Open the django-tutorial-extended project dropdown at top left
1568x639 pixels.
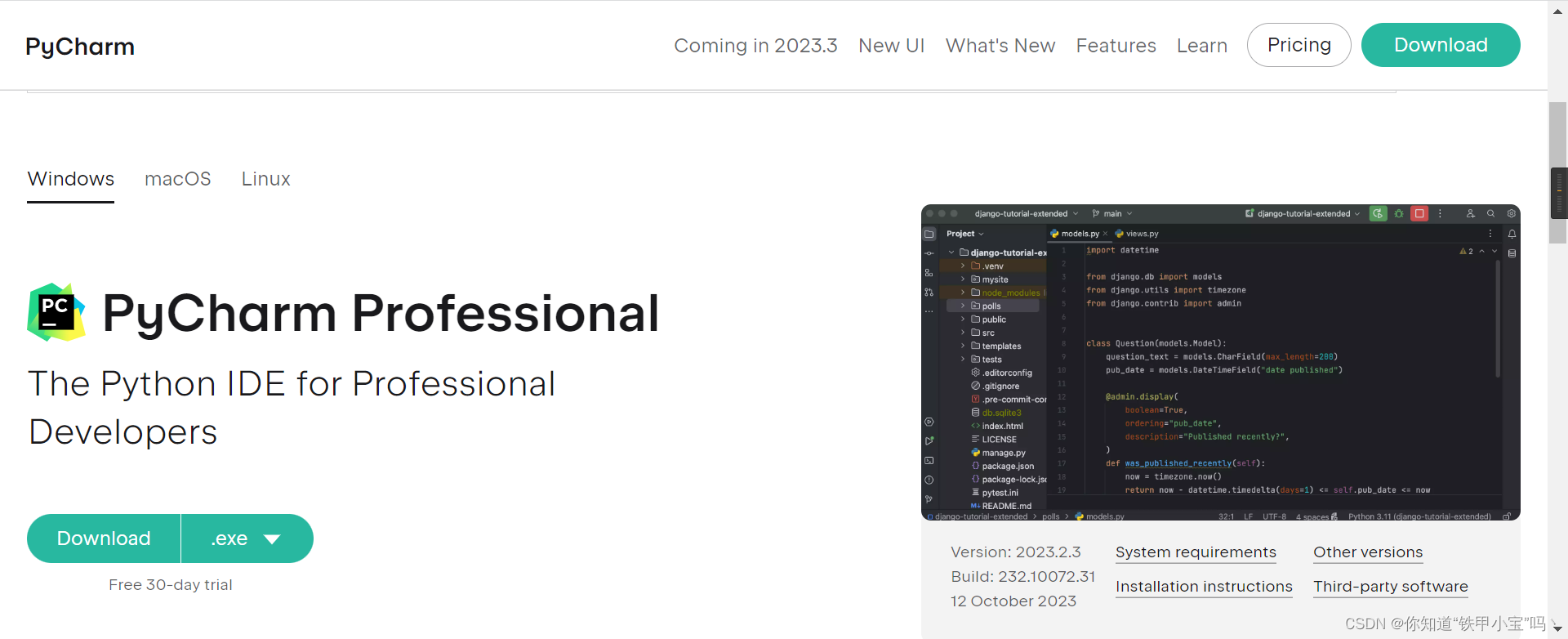pos(1027,214)
